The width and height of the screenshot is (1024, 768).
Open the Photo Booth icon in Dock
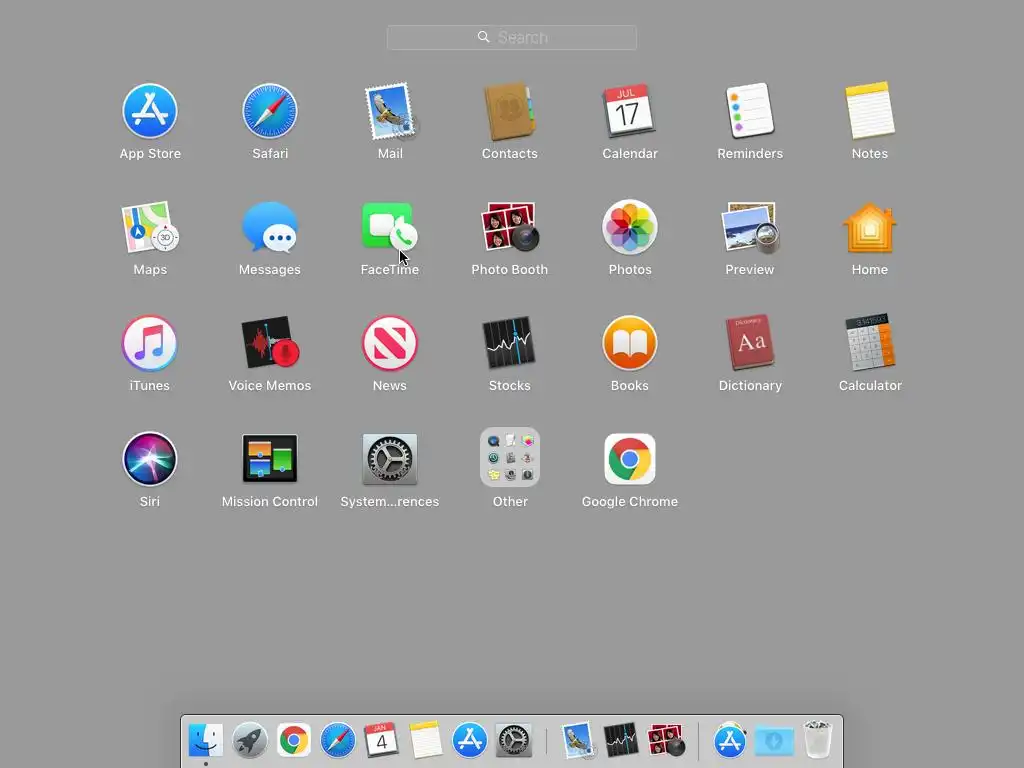[x=665, y=741]
